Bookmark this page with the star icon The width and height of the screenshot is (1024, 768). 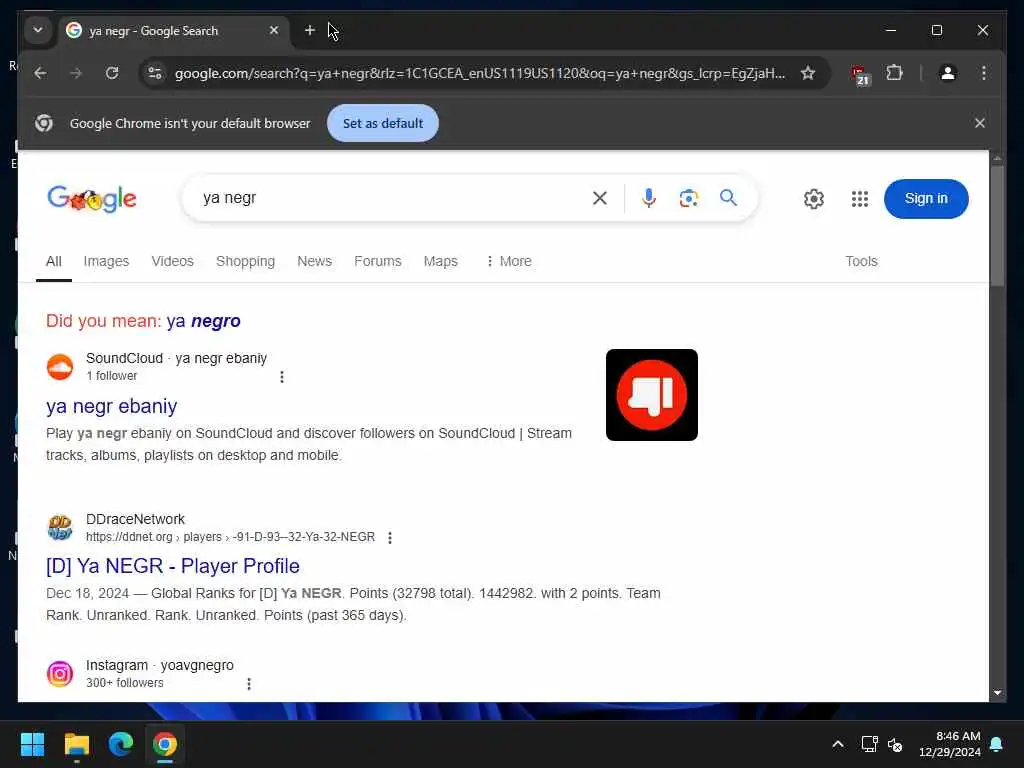click(x=808, y=73)
